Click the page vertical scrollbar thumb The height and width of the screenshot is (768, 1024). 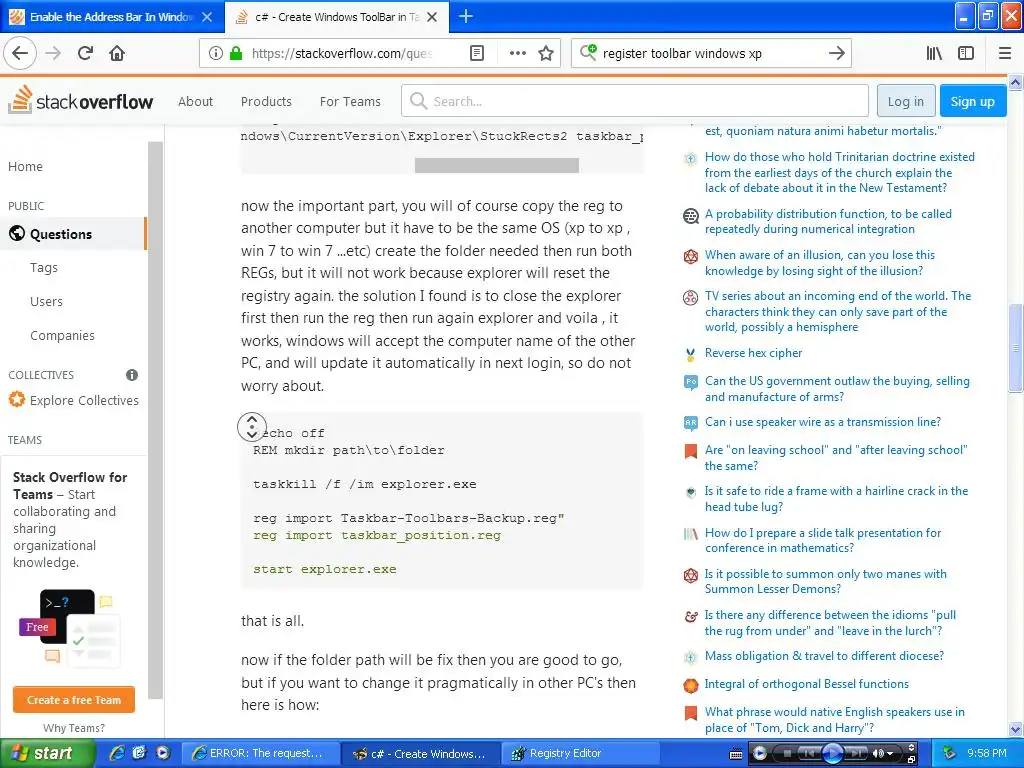coord(1016,347)
